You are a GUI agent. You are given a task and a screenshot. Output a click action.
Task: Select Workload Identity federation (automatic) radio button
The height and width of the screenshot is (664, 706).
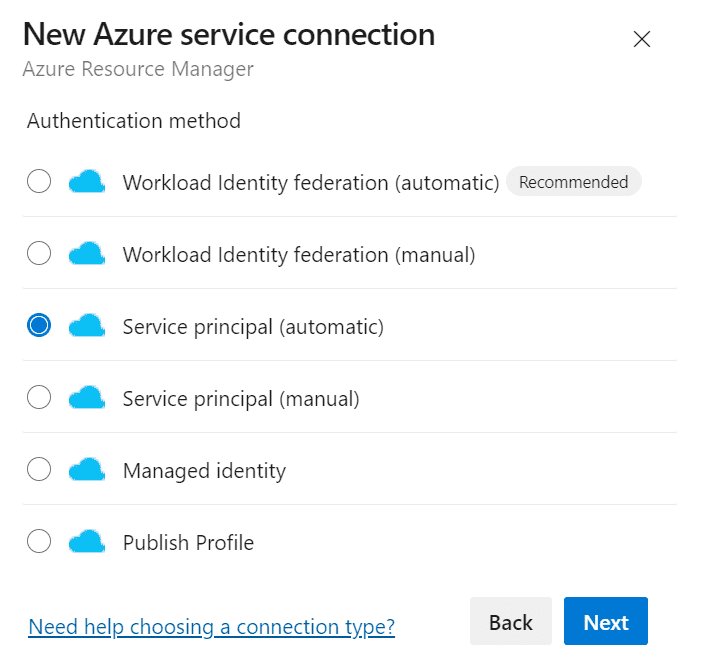(x=39, y=181)
